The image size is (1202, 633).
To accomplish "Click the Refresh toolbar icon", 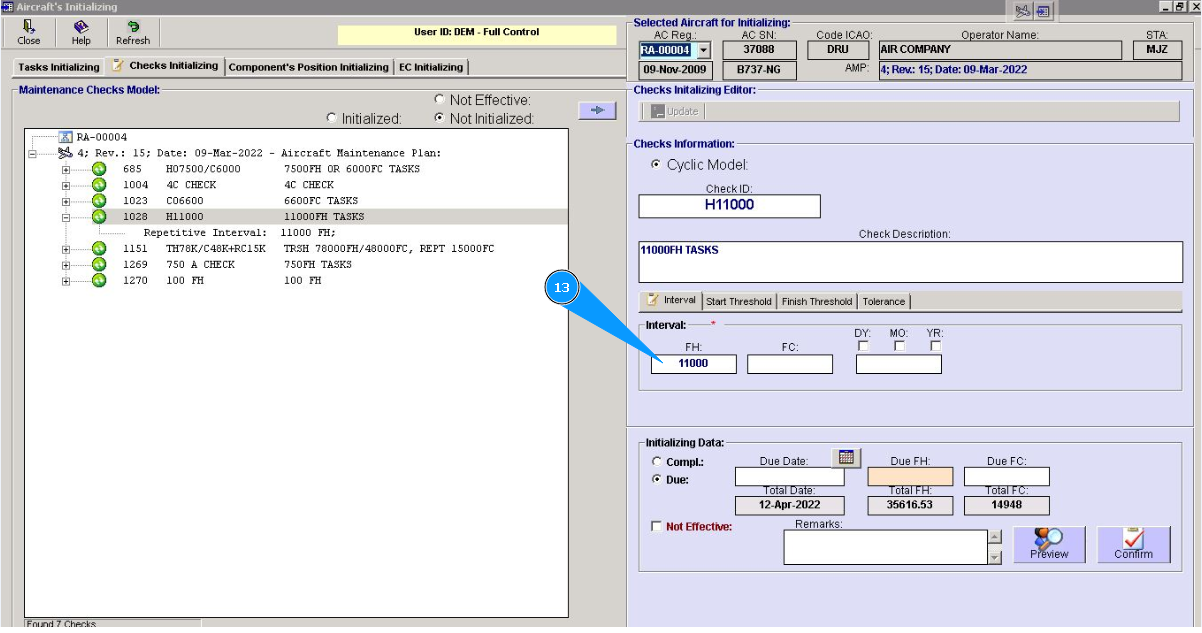I will 132,33.
